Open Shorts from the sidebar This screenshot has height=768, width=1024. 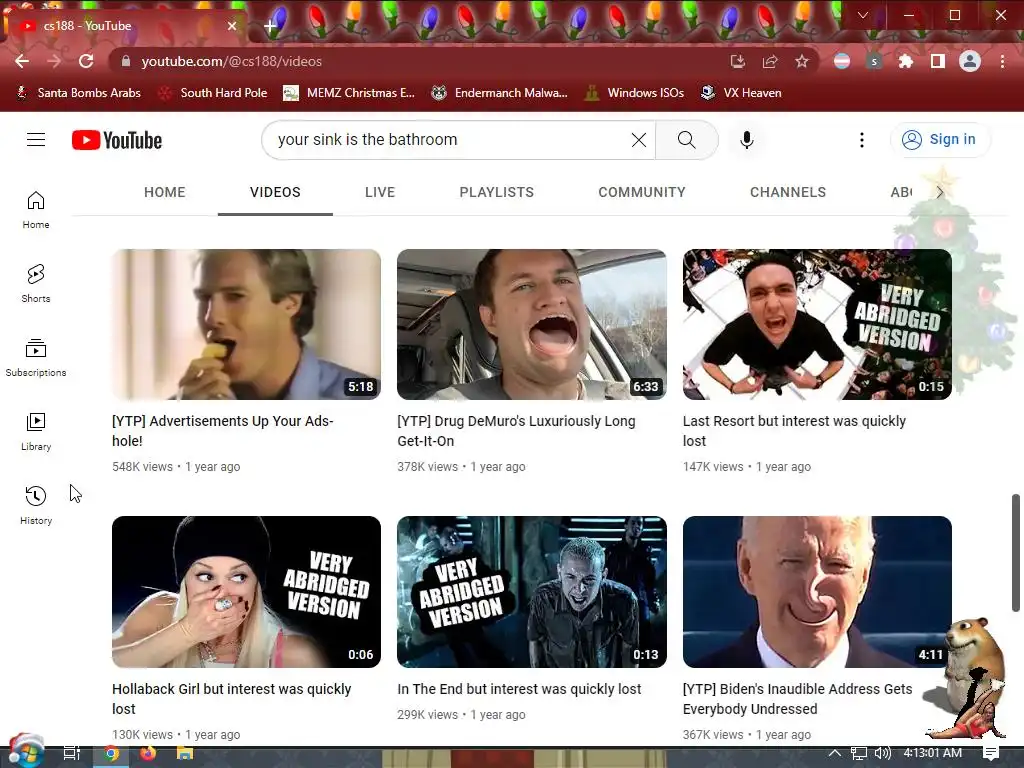(36, 283)
